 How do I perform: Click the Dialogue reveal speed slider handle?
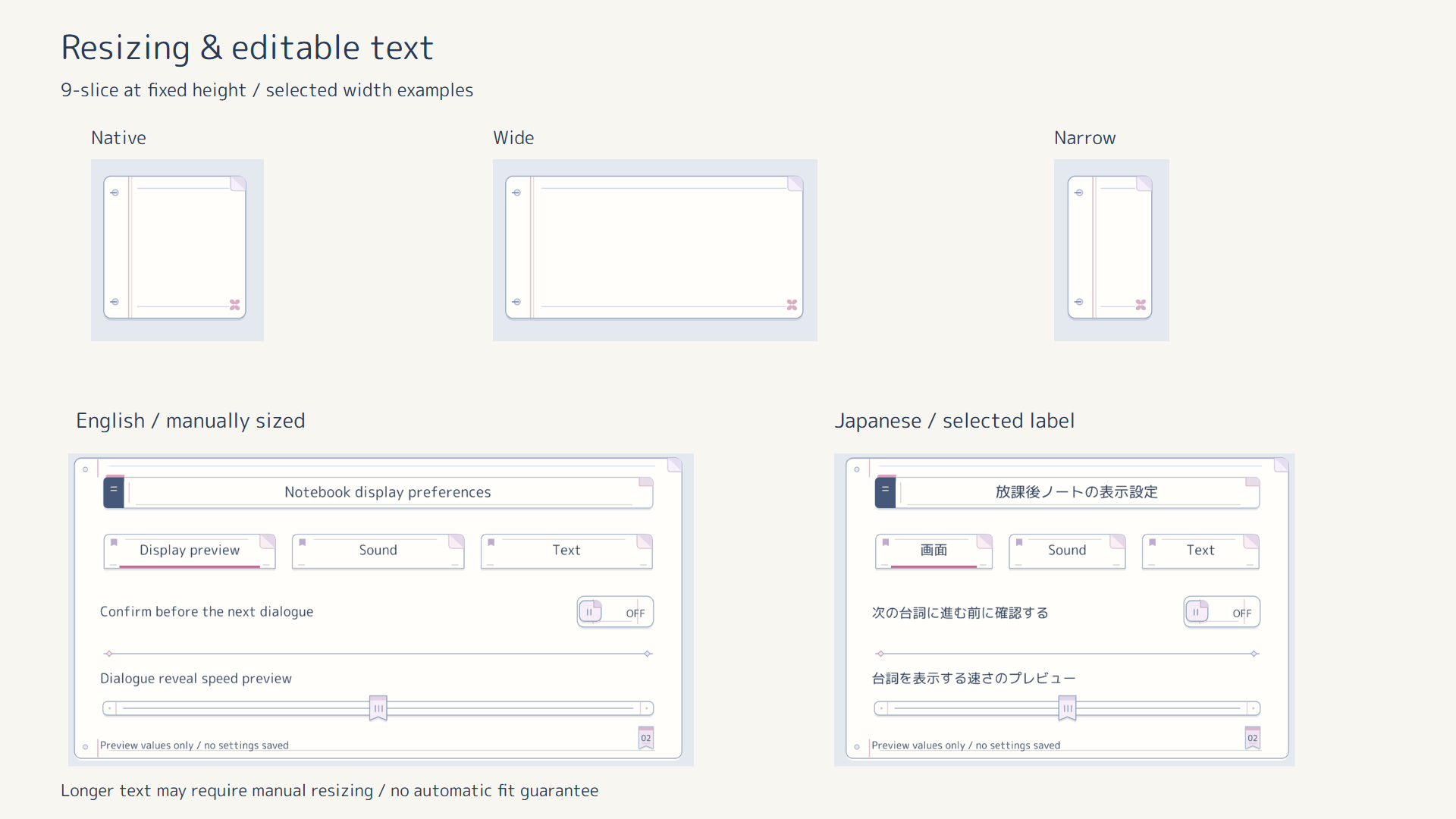pos(378,708)
